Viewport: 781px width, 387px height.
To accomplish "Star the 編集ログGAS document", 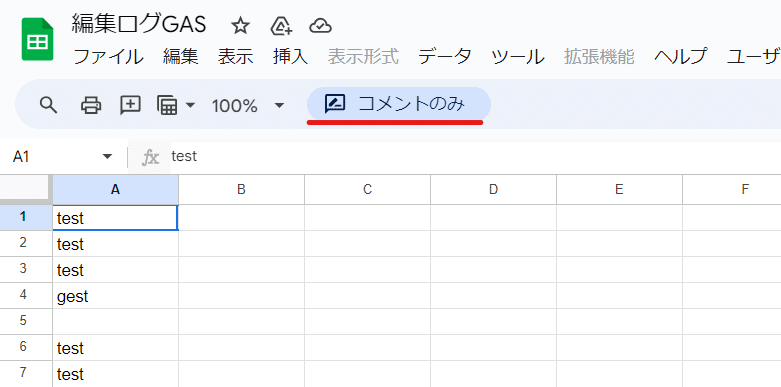I will 241,25.
